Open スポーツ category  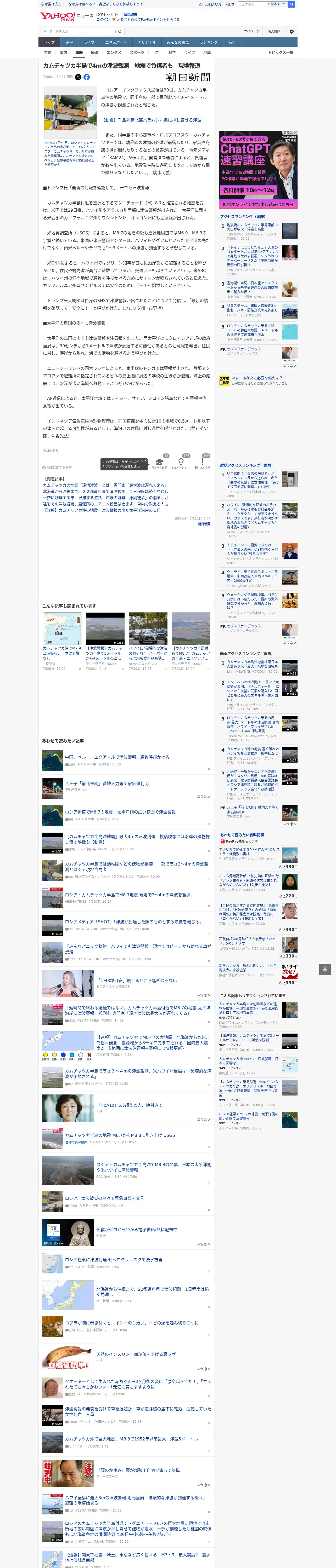(137, 52)
